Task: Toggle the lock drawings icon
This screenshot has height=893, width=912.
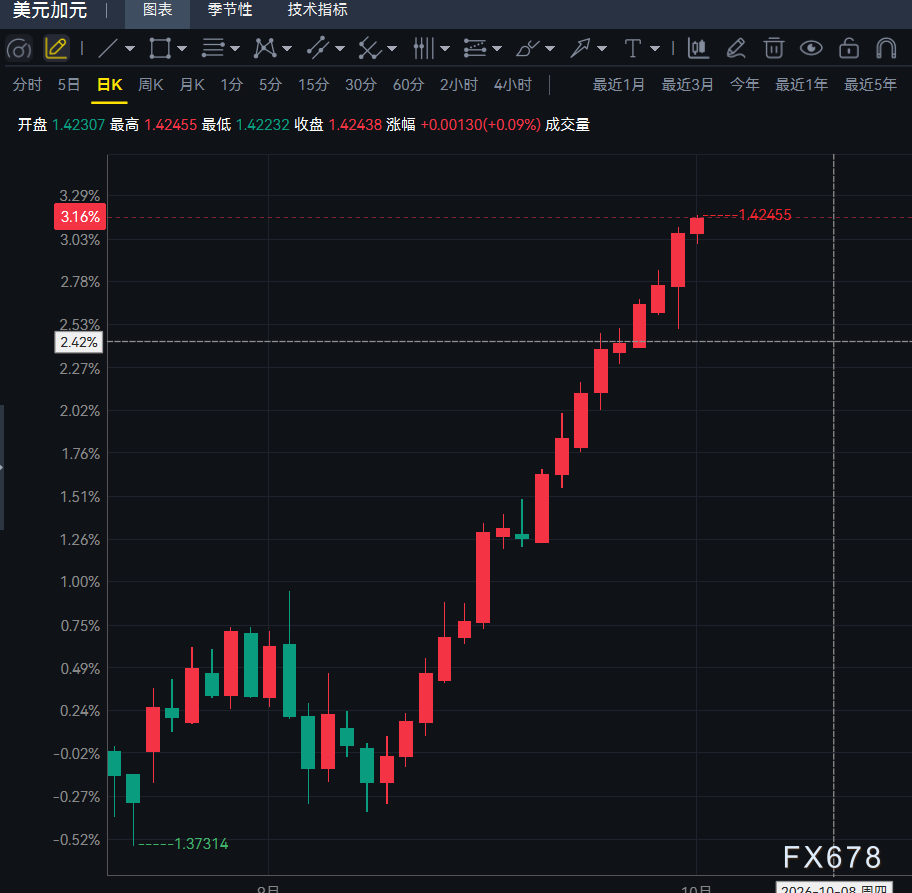Action: [x=849, y=48]
